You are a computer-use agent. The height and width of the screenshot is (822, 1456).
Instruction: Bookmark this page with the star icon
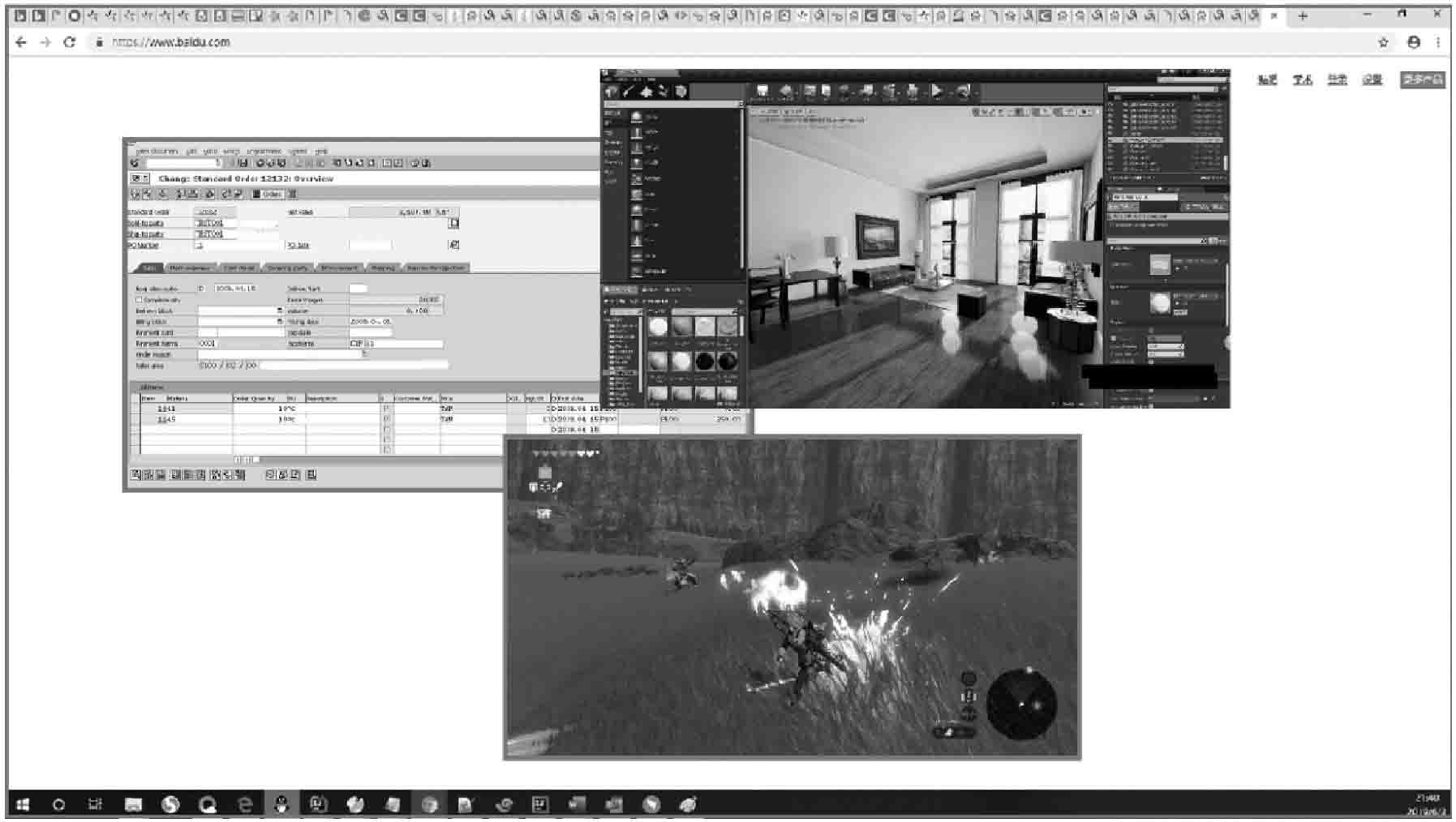click(x=1383, y=42)
